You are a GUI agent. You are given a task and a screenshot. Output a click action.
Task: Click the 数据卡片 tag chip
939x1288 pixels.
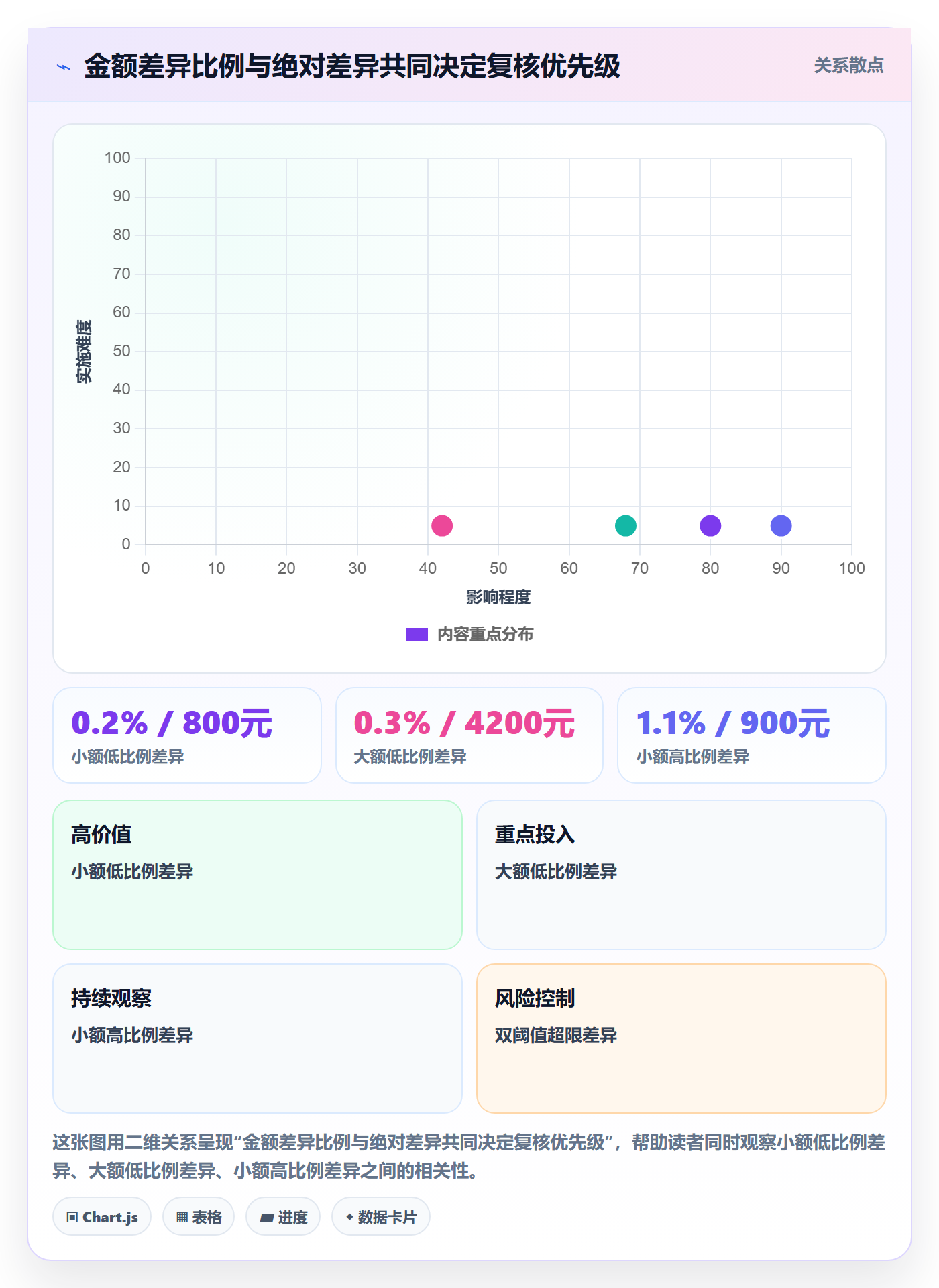click(381, 1216)
